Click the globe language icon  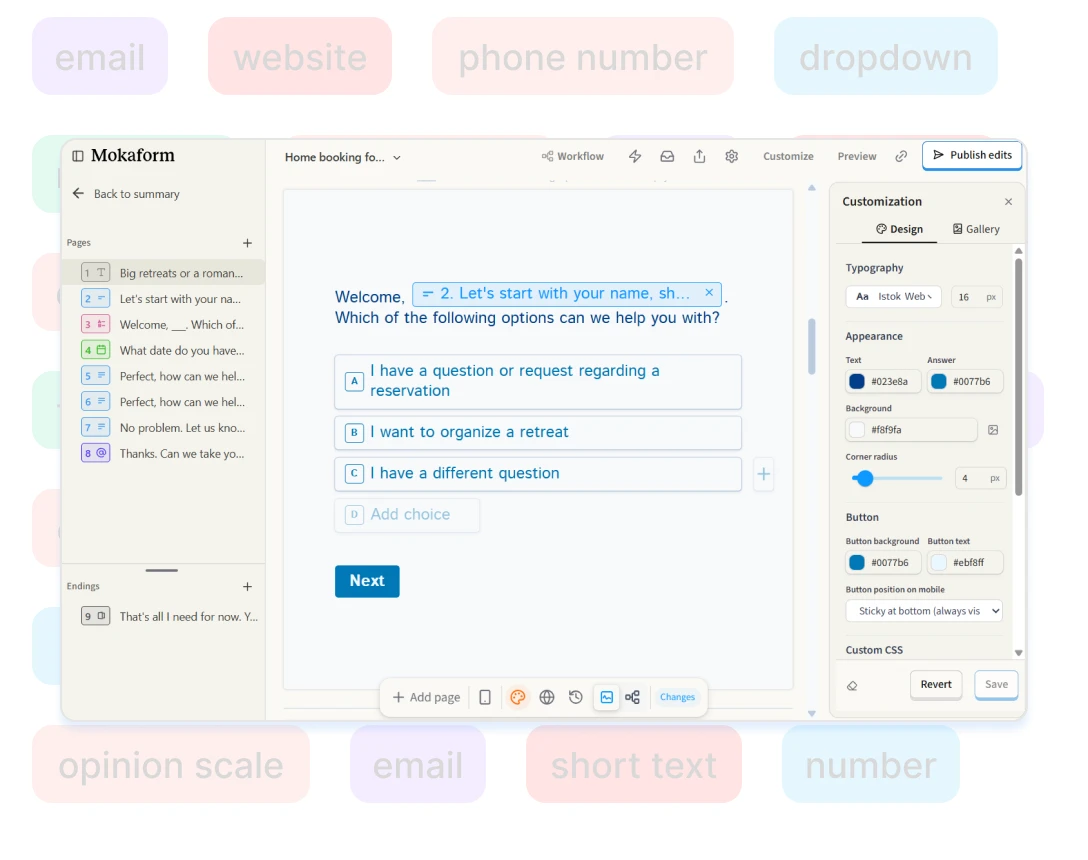point(546,697)
